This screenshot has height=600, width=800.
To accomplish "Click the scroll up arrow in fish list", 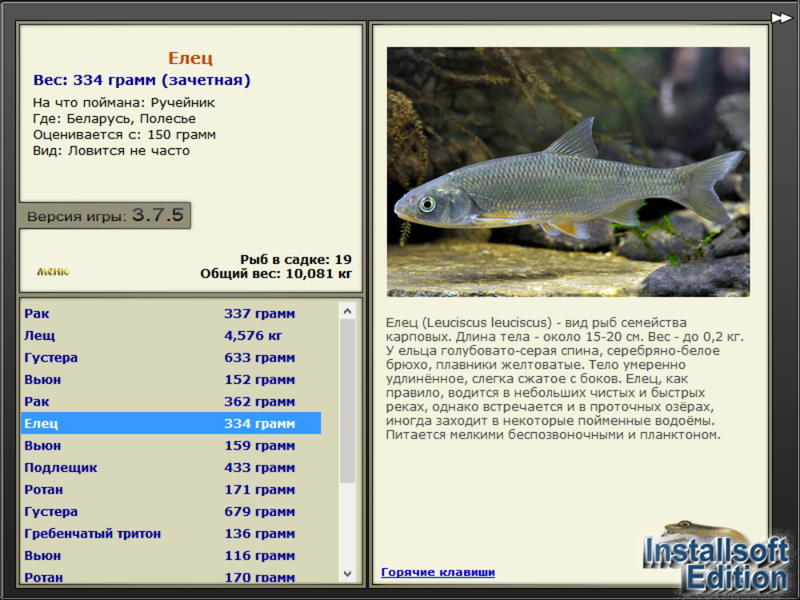I will (x=347, y=311).
